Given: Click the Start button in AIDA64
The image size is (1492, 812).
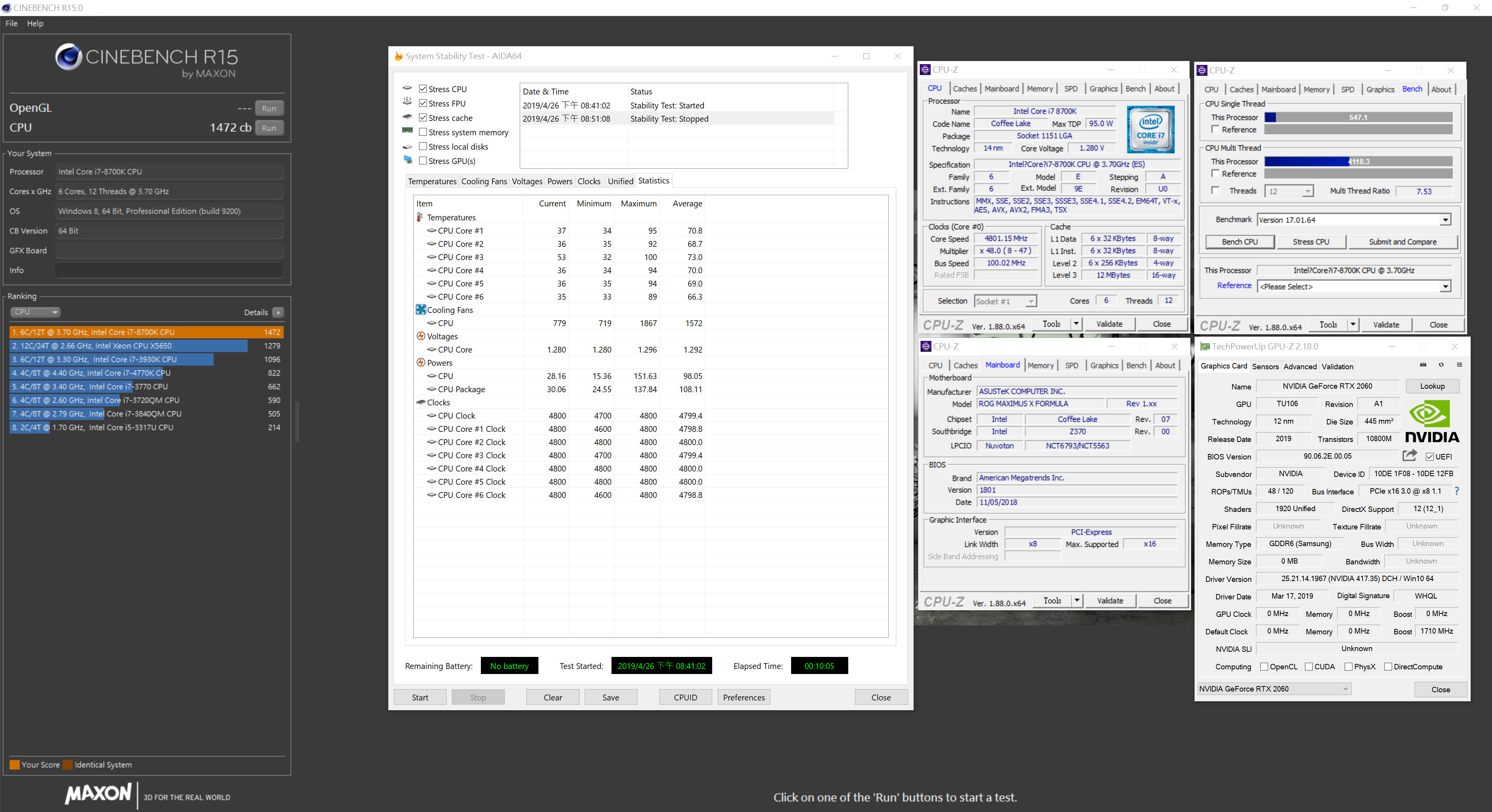Looking at the screenshot, I should coord(420,697).
